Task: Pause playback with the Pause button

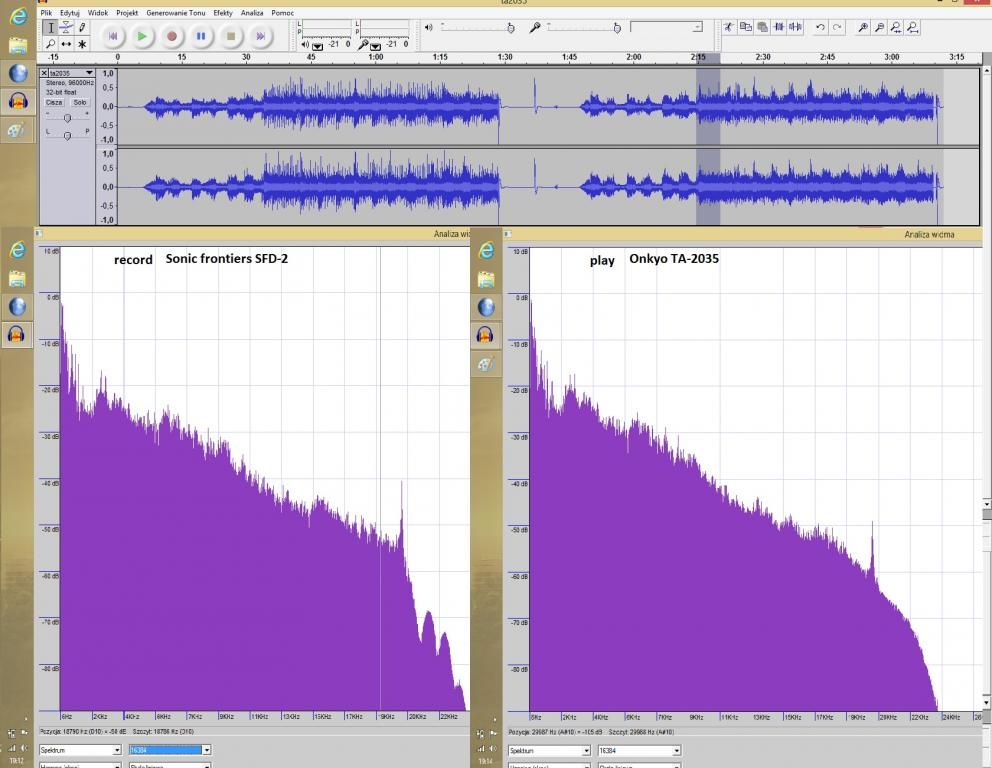Action: (201, 36)
